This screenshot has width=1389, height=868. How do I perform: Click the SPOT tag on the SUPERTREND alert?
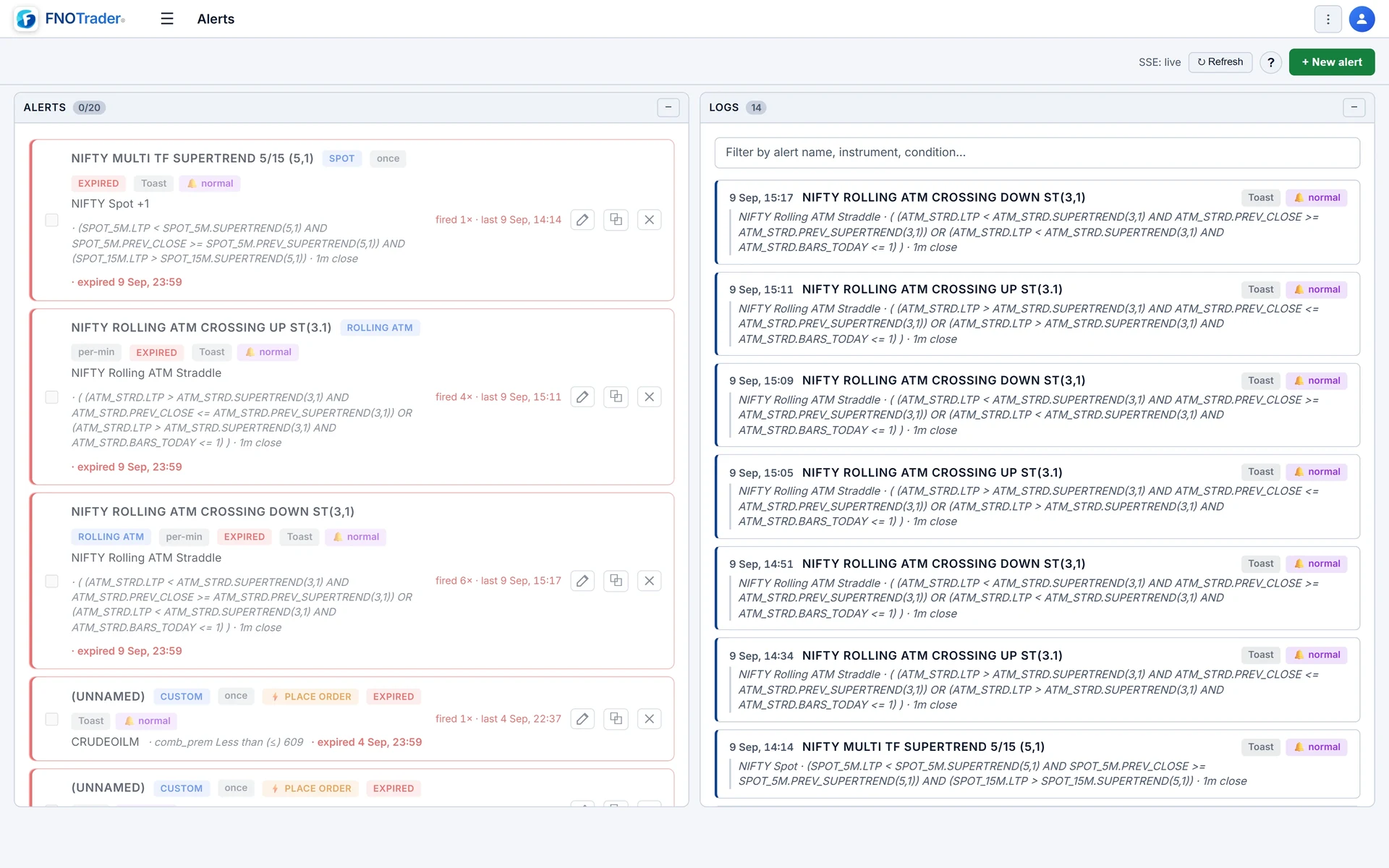(x=341, y=158)
